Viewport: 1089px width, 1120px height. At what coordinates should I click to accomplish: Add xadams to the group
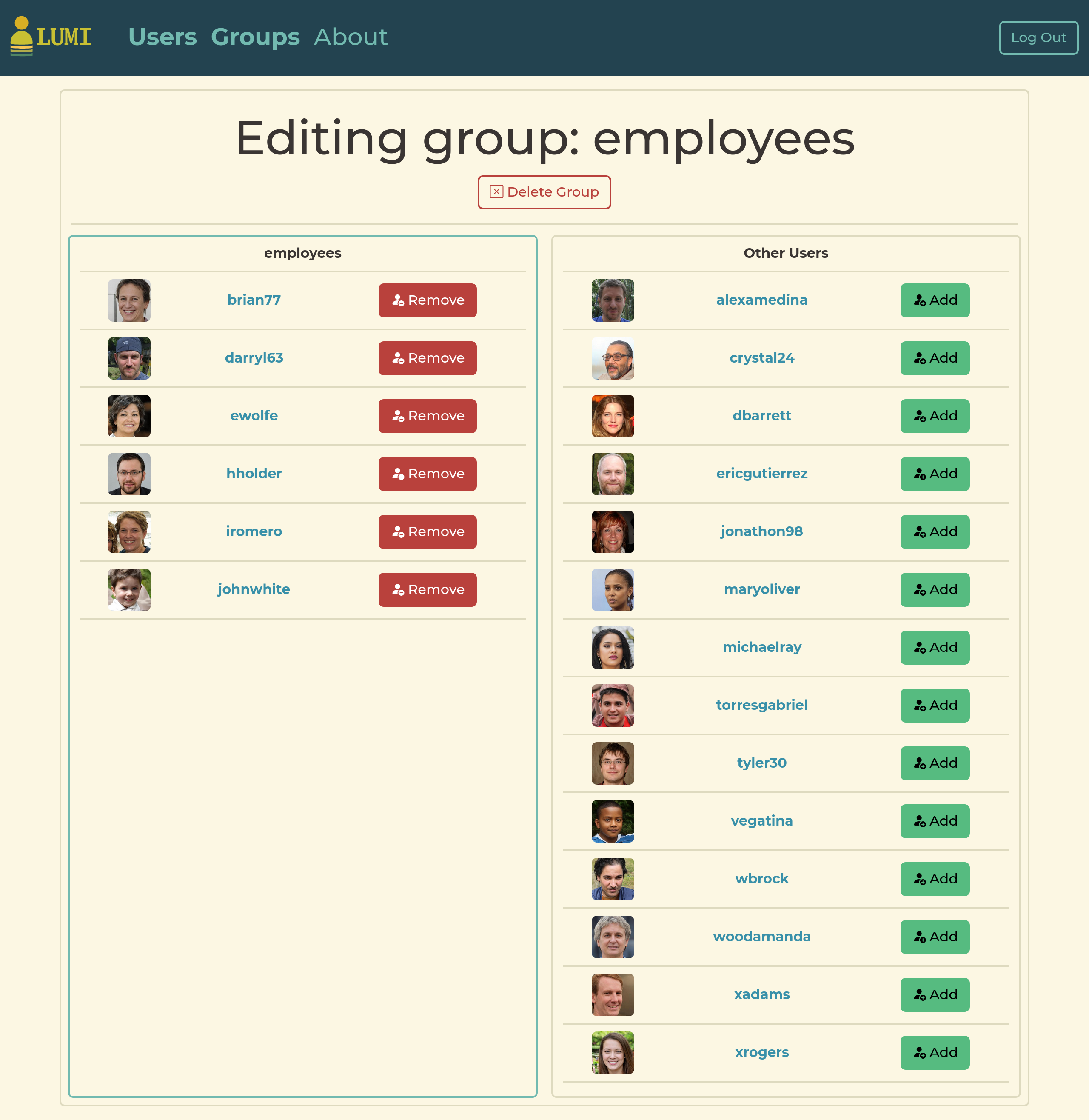(935, 994)
